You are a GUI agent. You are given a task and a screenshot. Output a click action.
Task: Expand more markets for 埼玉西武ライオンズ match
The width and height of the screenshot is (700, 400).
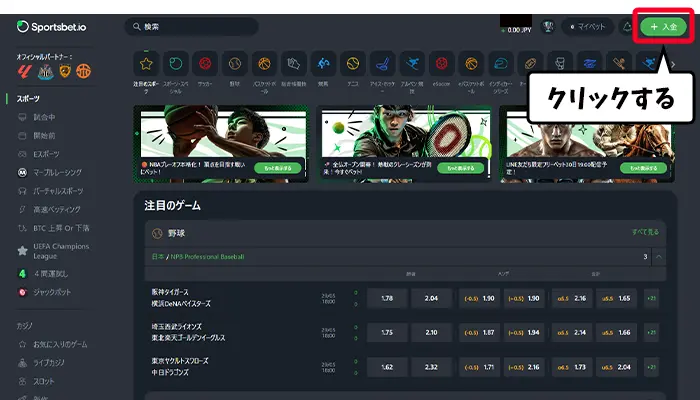pyautogui.click(x=651, y=333)
